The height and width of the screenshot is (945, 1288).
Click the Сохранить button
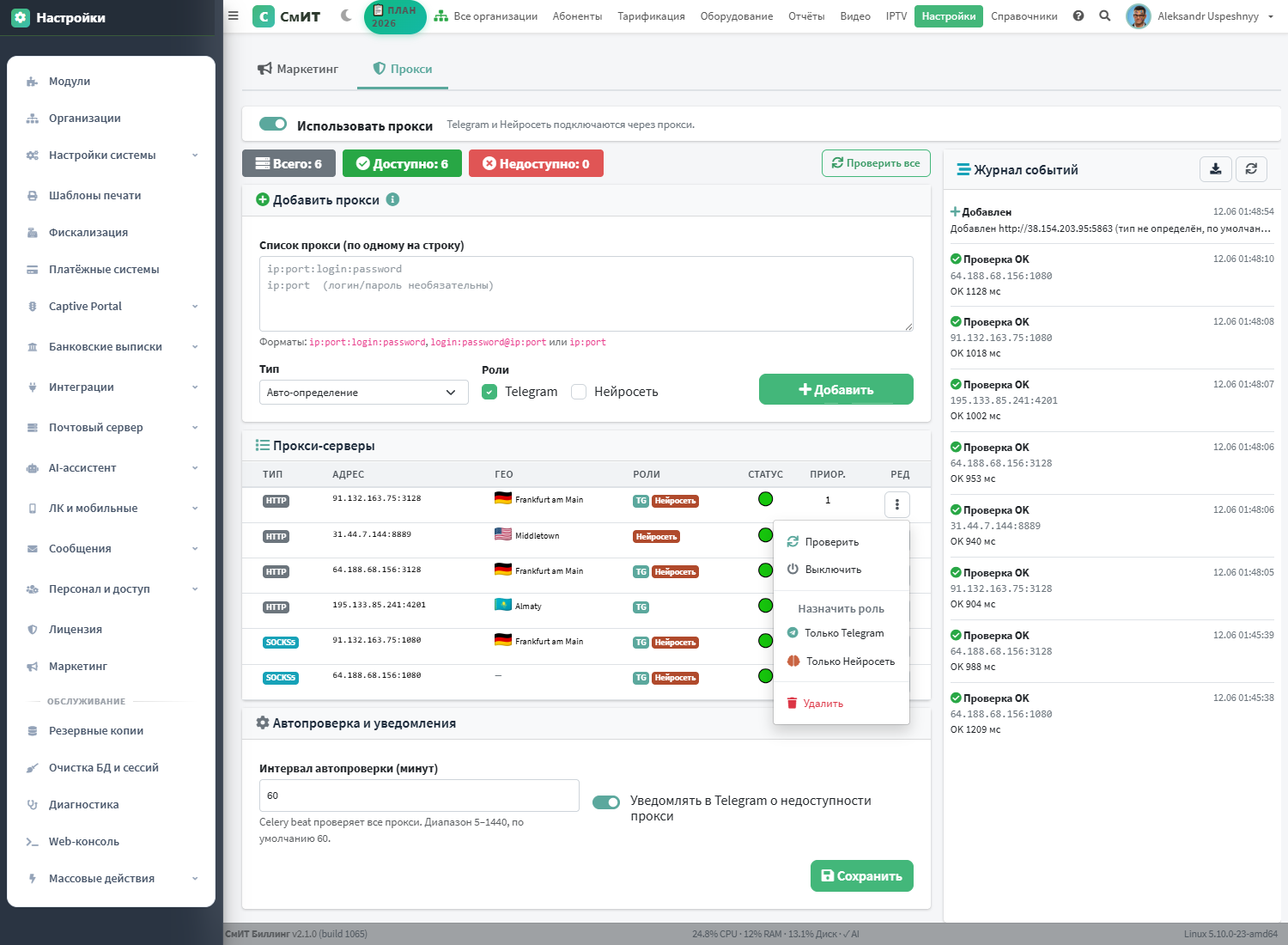(x=862, y=876)
